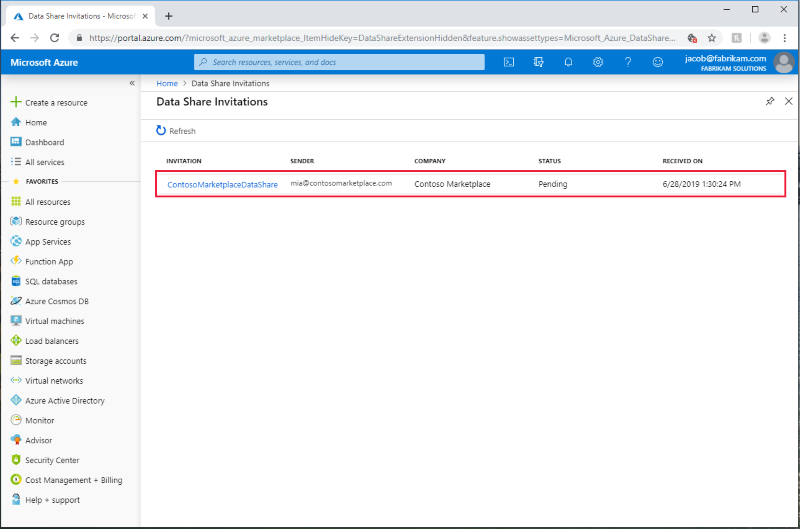Open jacob@fabrikam.com account avatar
The width and height of the screenshot is (800, 529).
pyautogui.click(x=784, y=62)
